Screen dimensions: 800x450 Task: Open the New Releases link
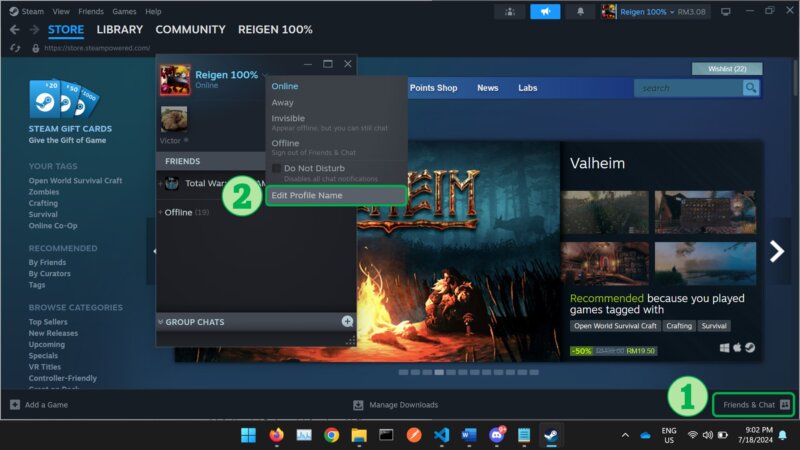tap(53, 333)
